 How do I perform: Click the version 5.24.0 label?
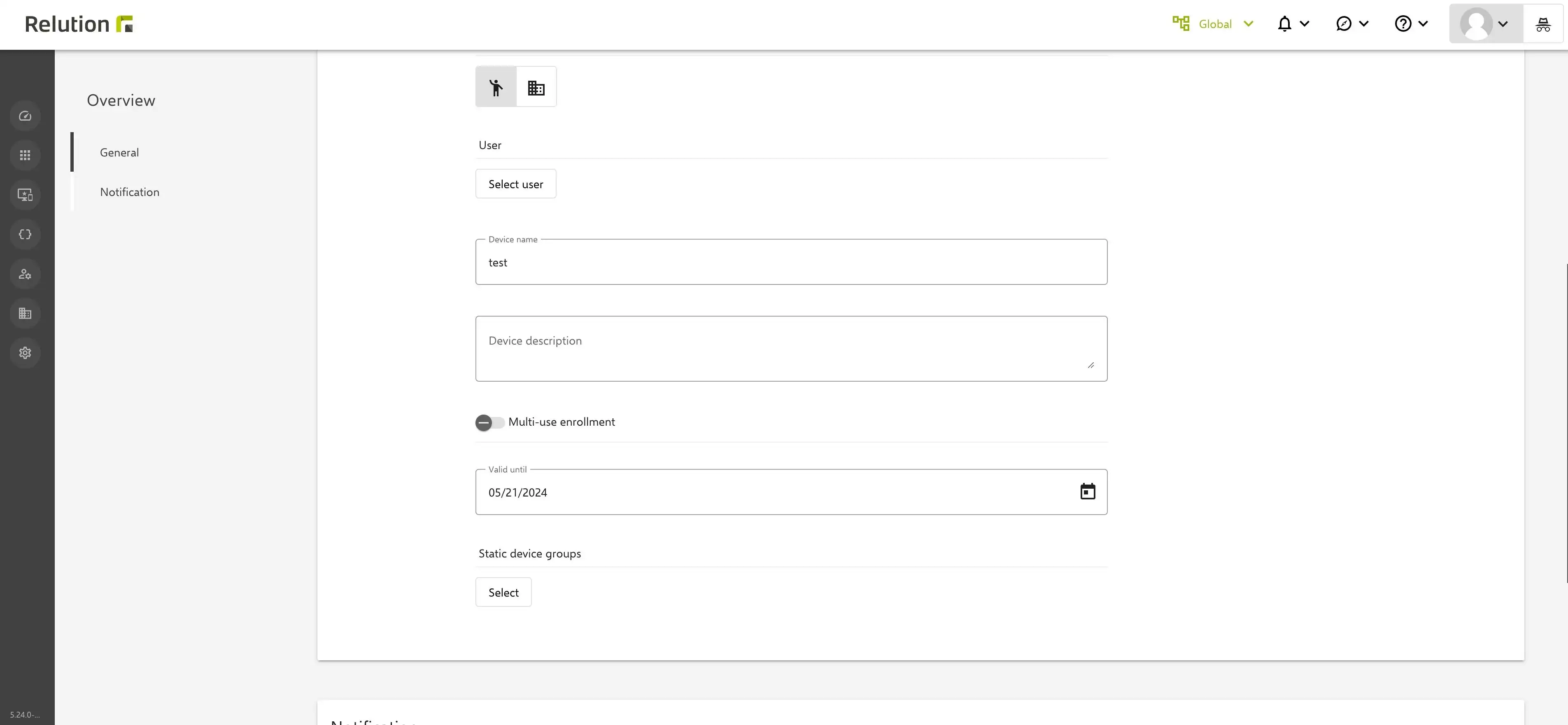tap(25, 715)
